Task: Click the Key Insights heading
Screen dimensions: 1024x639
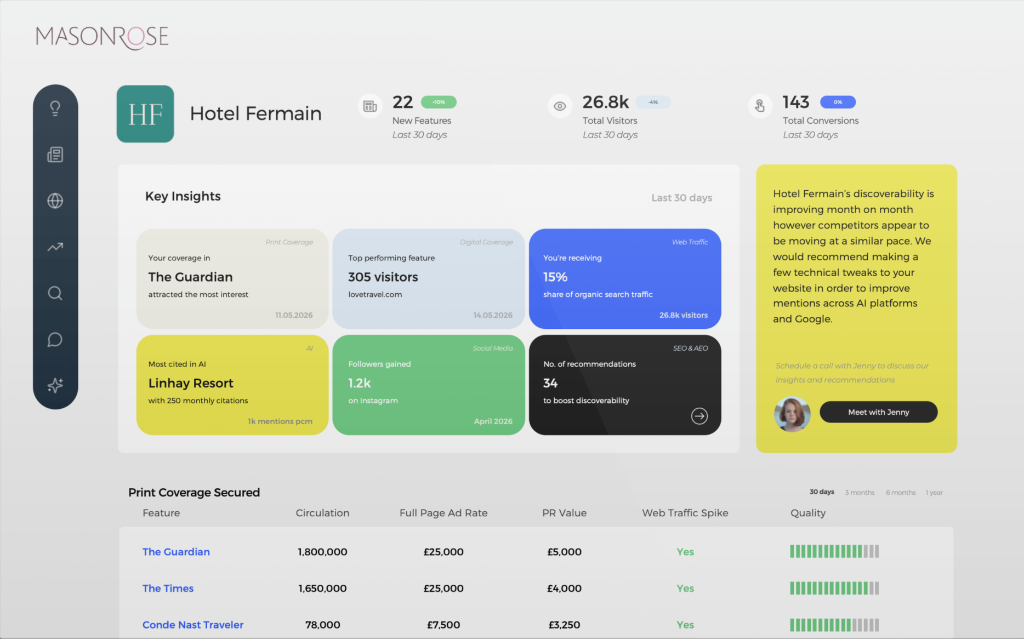Action: coord(183,196)
